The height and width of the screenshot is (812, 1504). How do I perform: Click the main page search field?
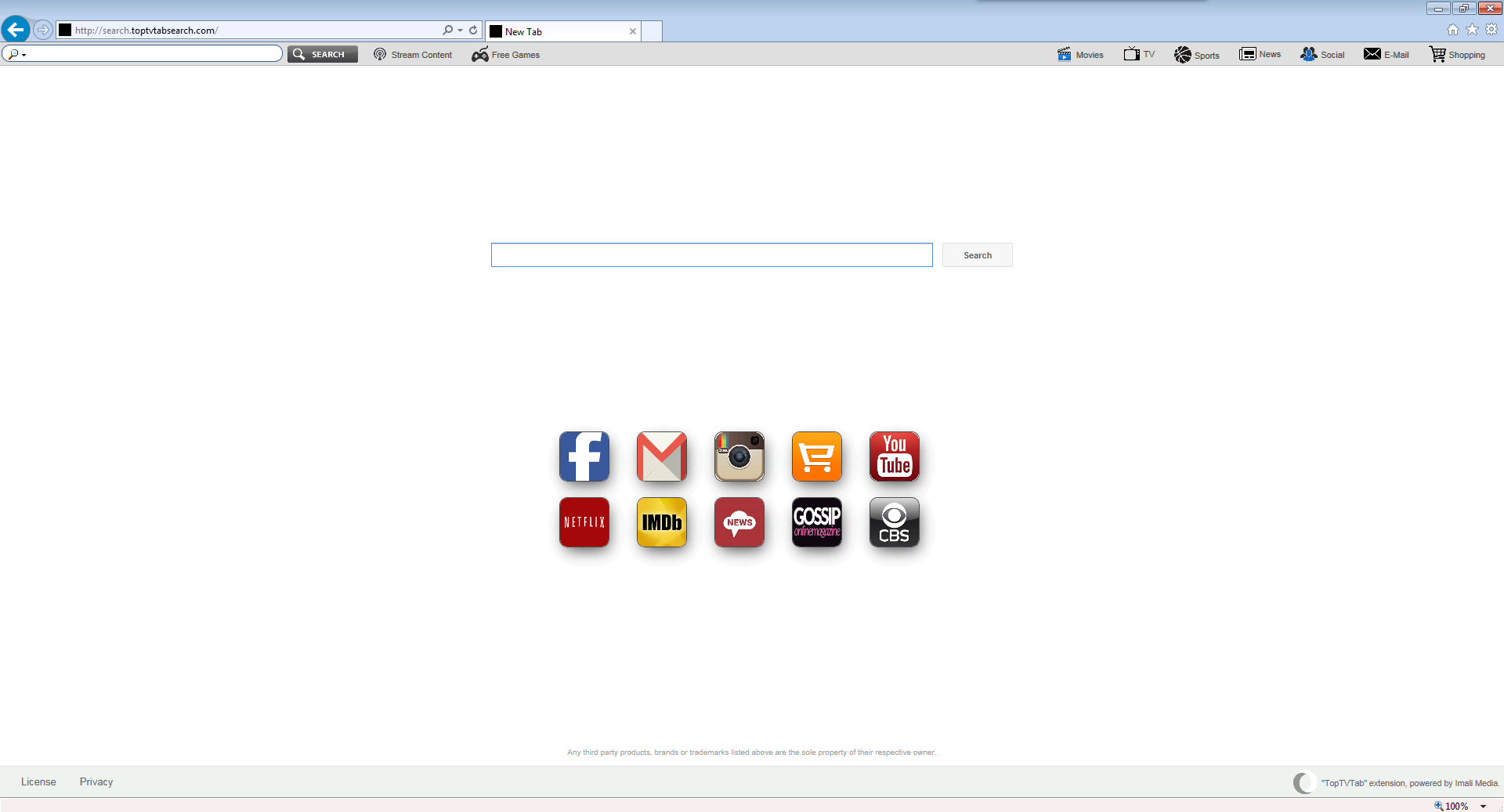(x=712, y=255)
